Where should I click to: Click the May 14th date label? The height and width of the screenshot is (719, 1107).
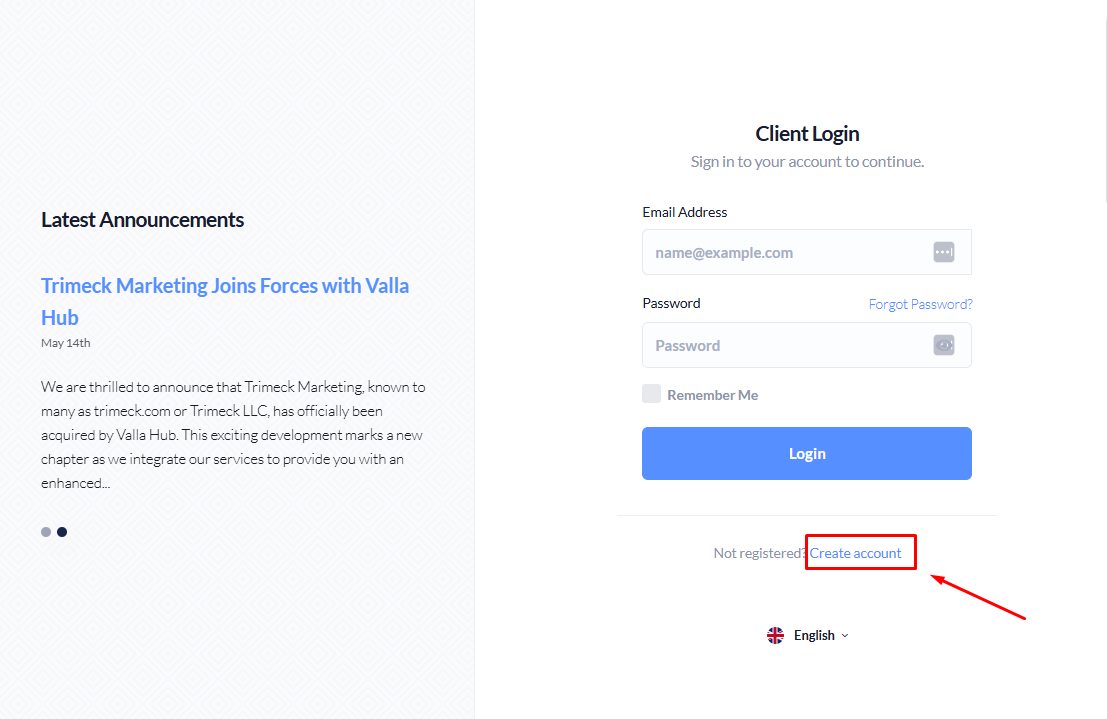65,342
